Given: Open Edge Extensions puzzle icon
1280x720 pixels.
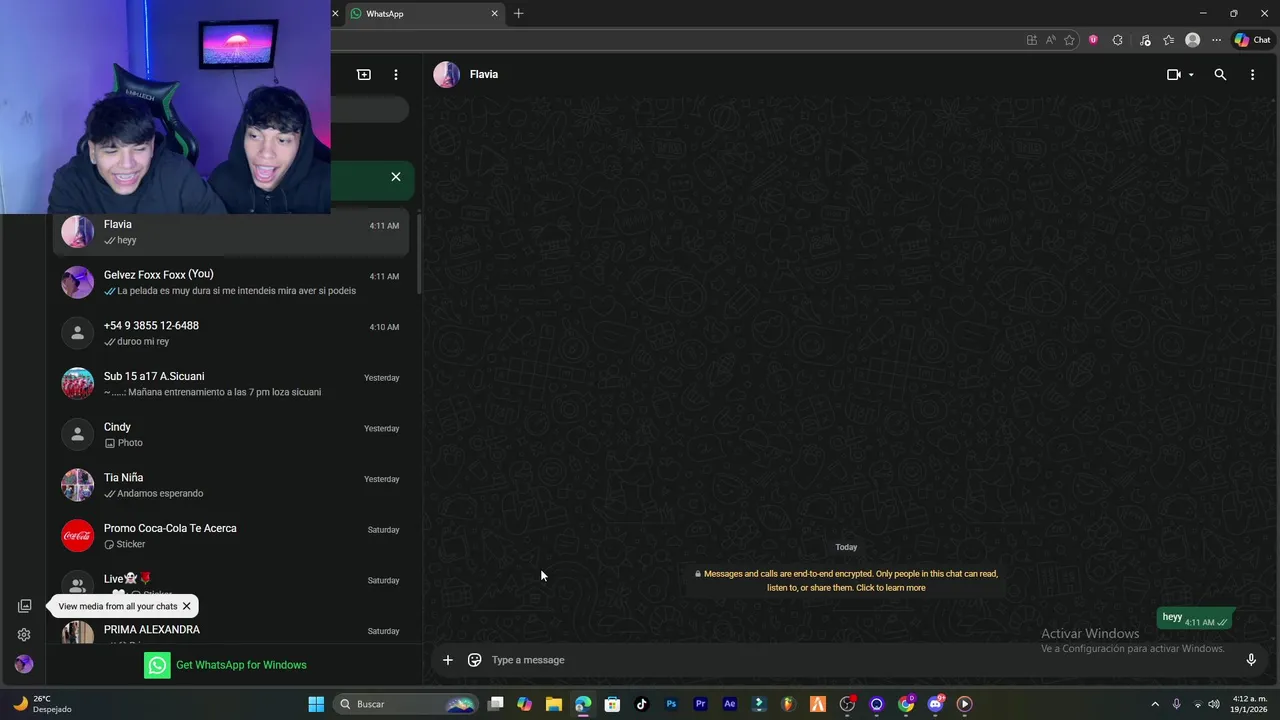Looking at the screenshot, I should pos(1117,40).
